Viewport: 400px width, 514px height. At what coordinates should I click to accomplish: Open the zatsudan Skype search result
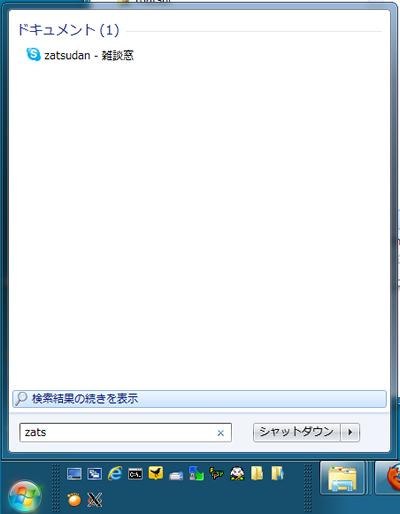80,55
